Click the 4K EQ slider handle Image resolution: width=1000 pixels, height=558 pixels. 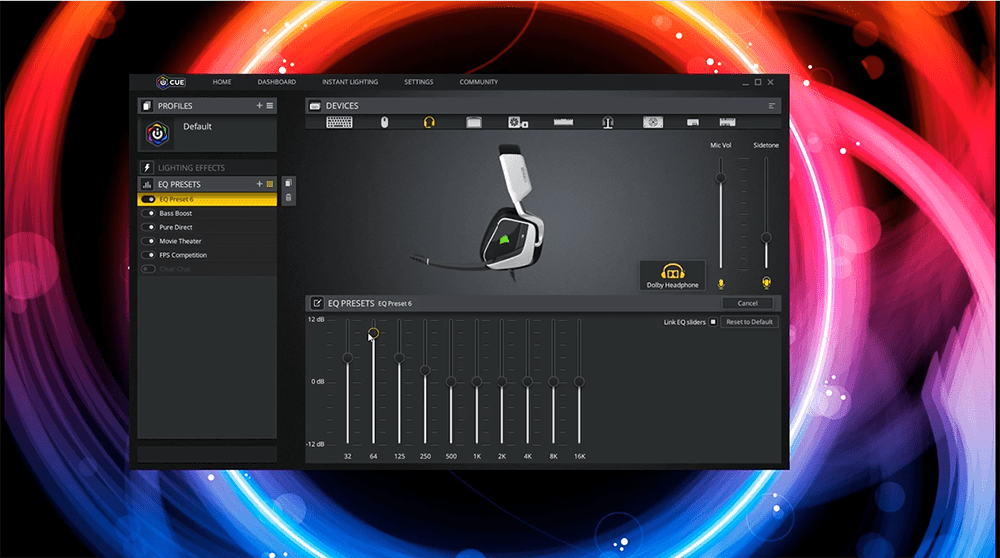point(527,381)
